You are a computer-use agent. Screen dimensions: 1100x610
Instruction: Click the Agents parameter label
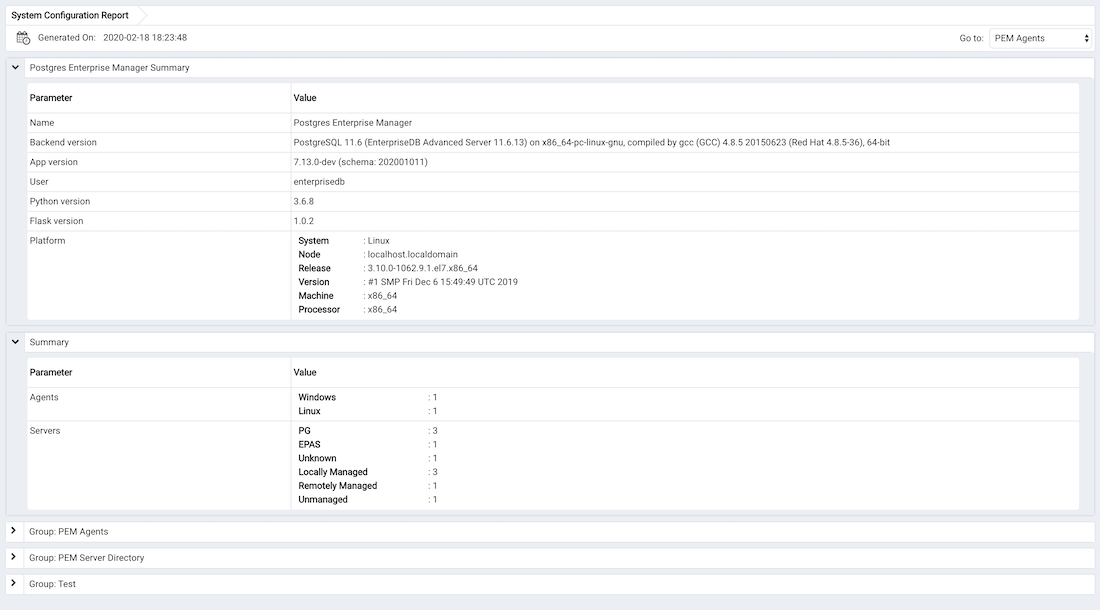(x=44, y=397)
